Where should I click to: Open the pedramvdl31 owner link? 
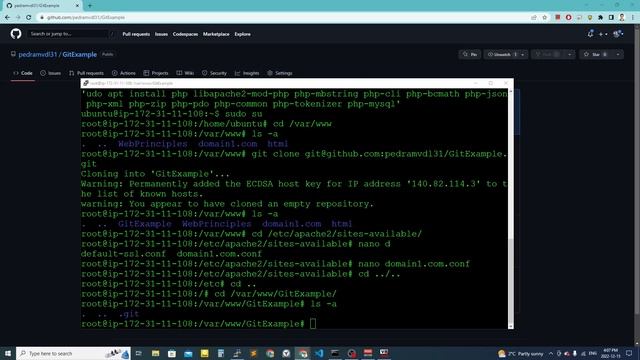click(x=38, y=54)
